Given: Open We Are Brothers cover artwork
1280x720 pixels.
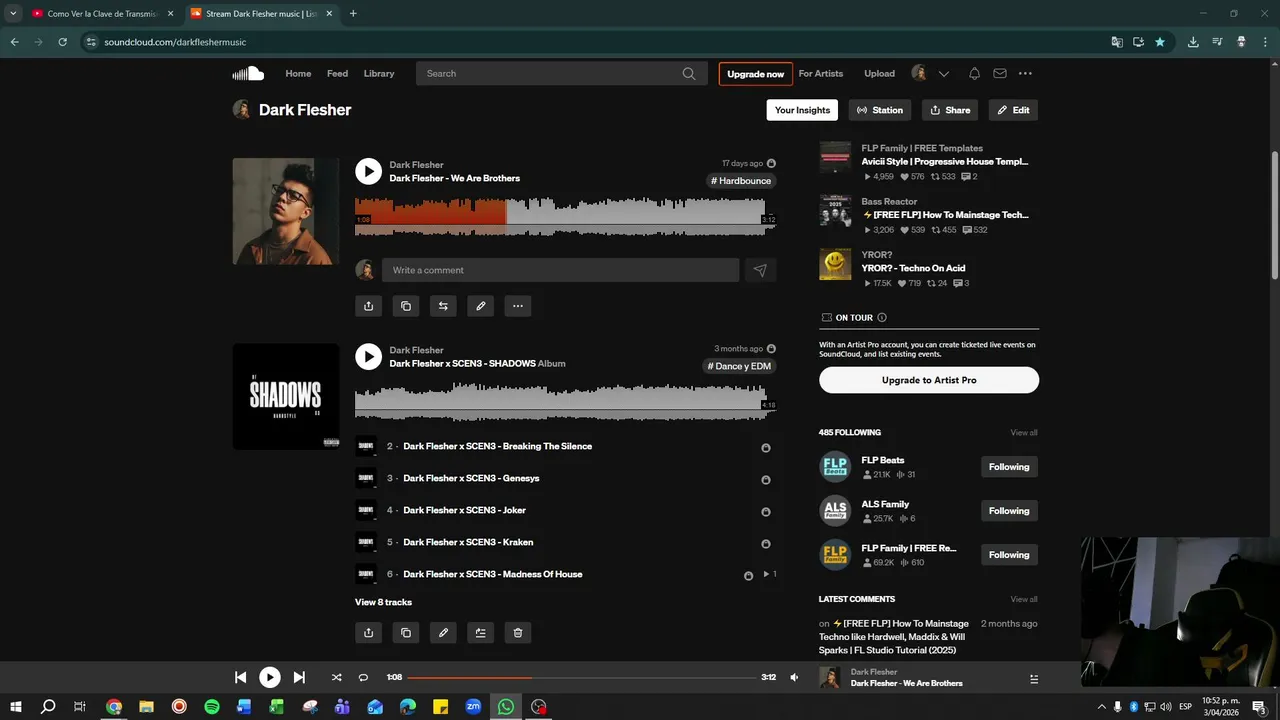Looking at the screenshot, I should 286,211.
